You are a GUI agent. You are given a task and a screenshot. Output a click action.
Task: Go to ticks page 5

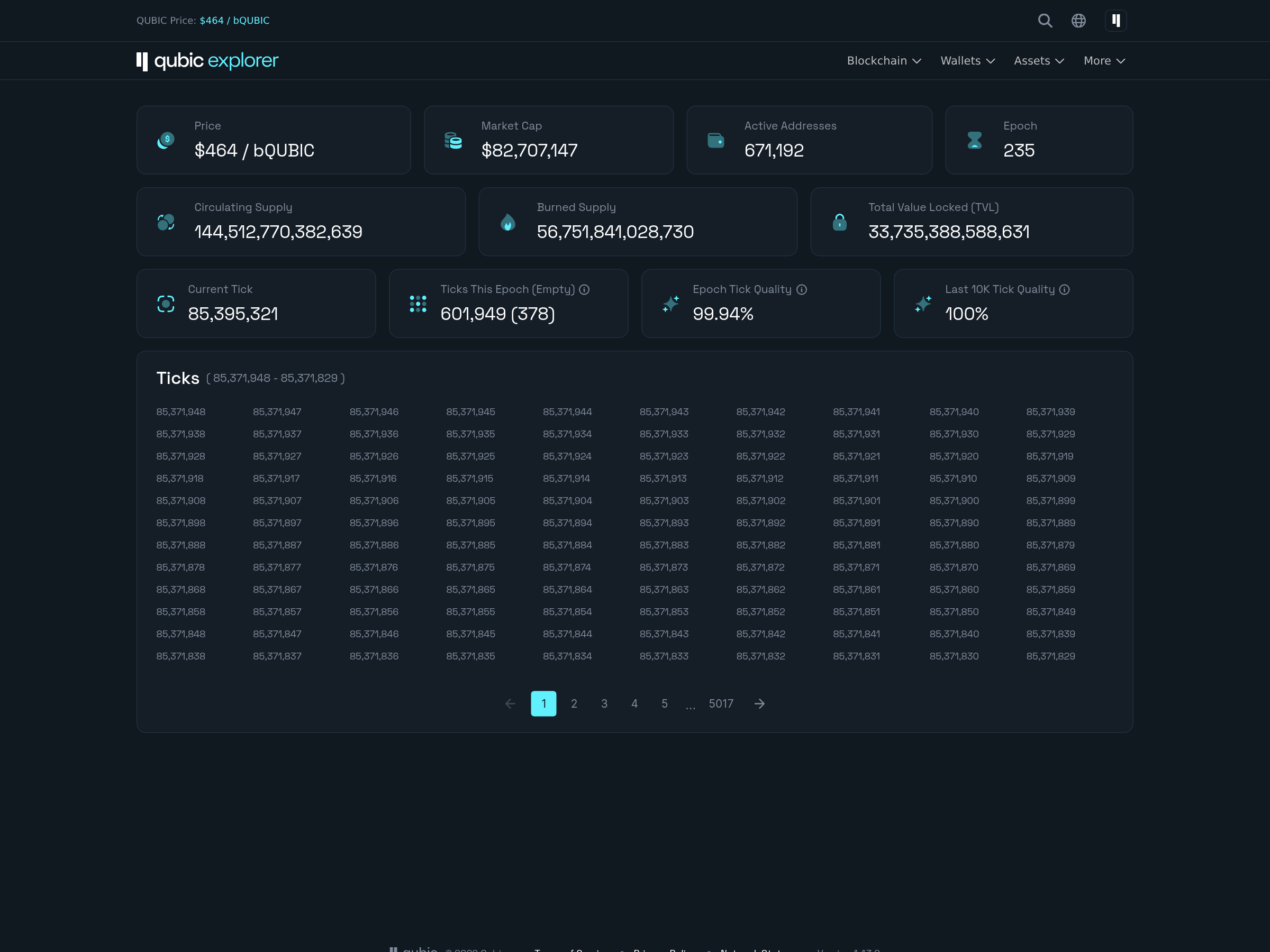tap(664, 703)
